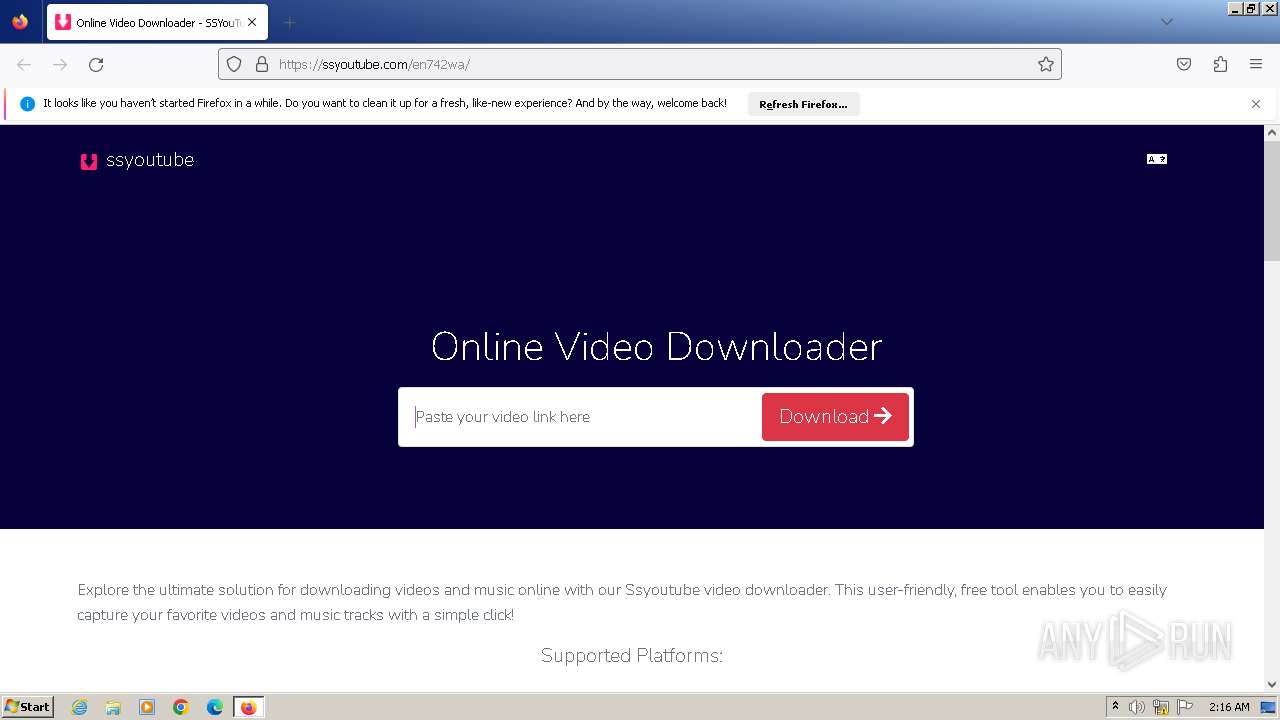This screenshot has width=1280, height=720.
Task: Select the Online Video Downloader tab
Action: coord(157,22)
